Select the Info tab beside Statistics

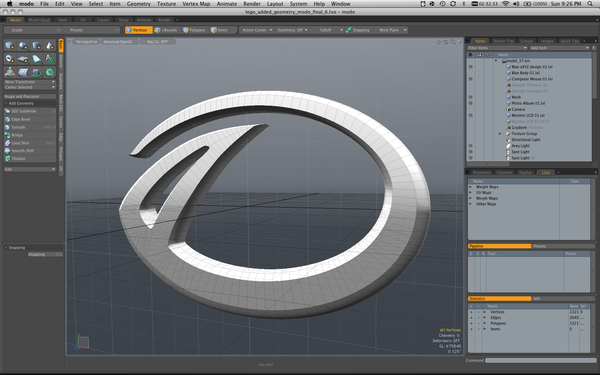coord(563,298)
